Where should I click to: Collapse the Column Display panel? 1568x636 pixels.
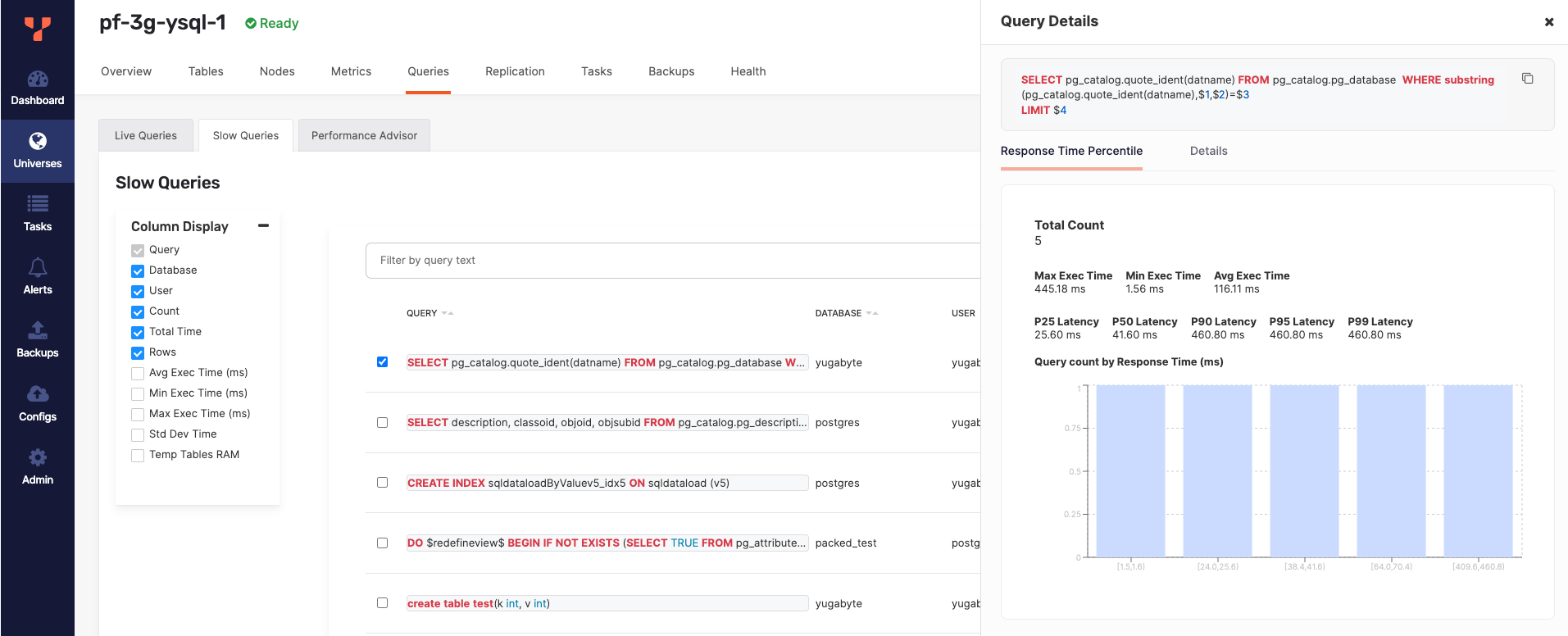263,225
